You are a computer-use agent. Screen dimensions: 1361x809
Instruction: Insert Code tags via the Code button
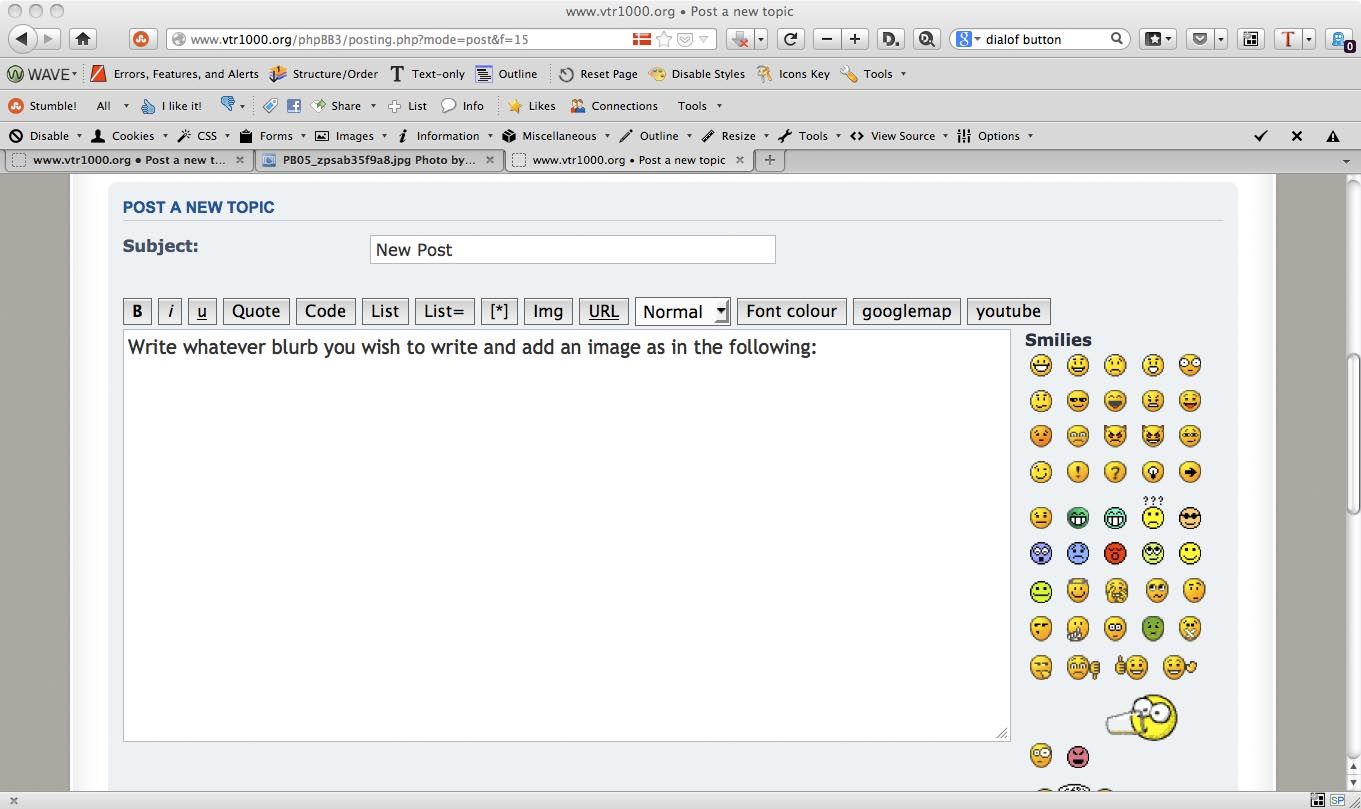pos(325,311)
